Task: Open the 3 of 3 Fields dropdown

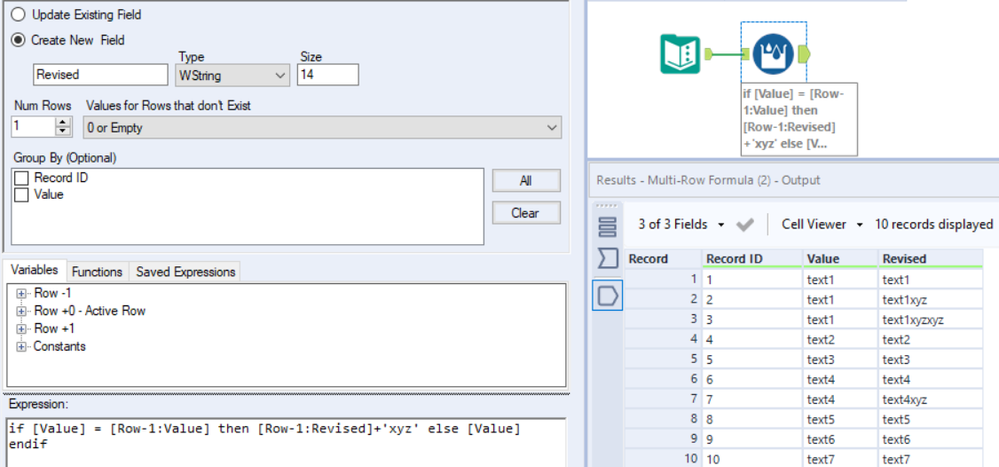Action: [682, 224]
